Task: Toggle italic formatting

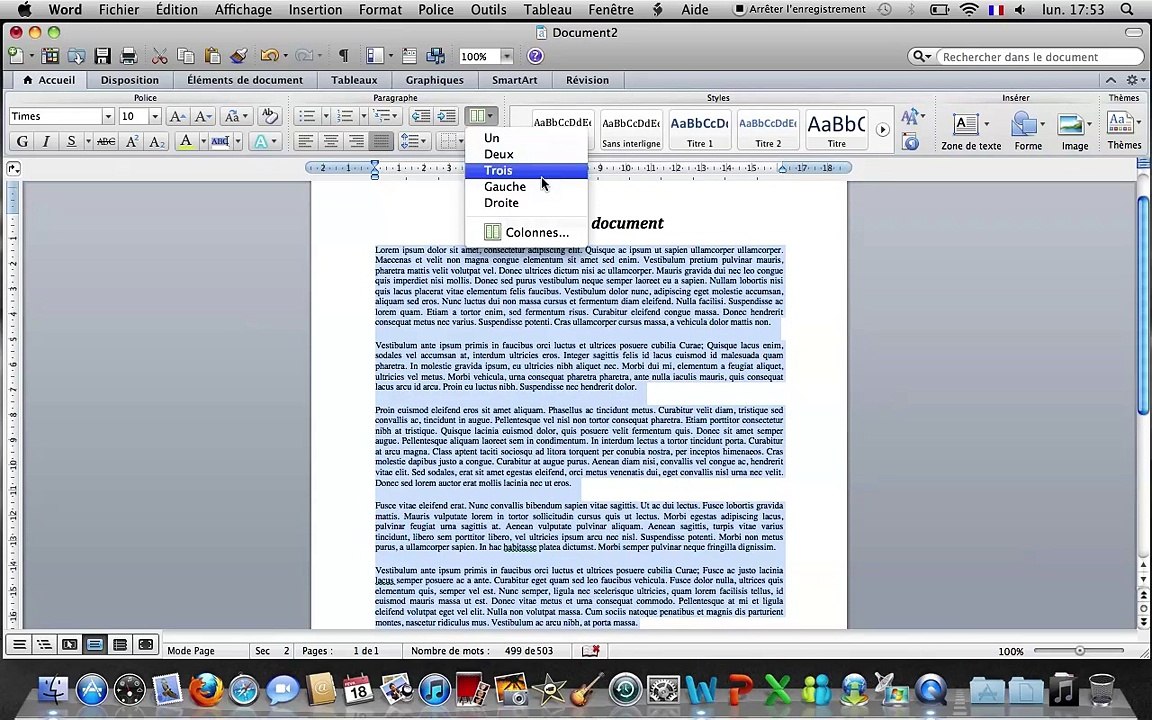Action: [x=46, y=141]
